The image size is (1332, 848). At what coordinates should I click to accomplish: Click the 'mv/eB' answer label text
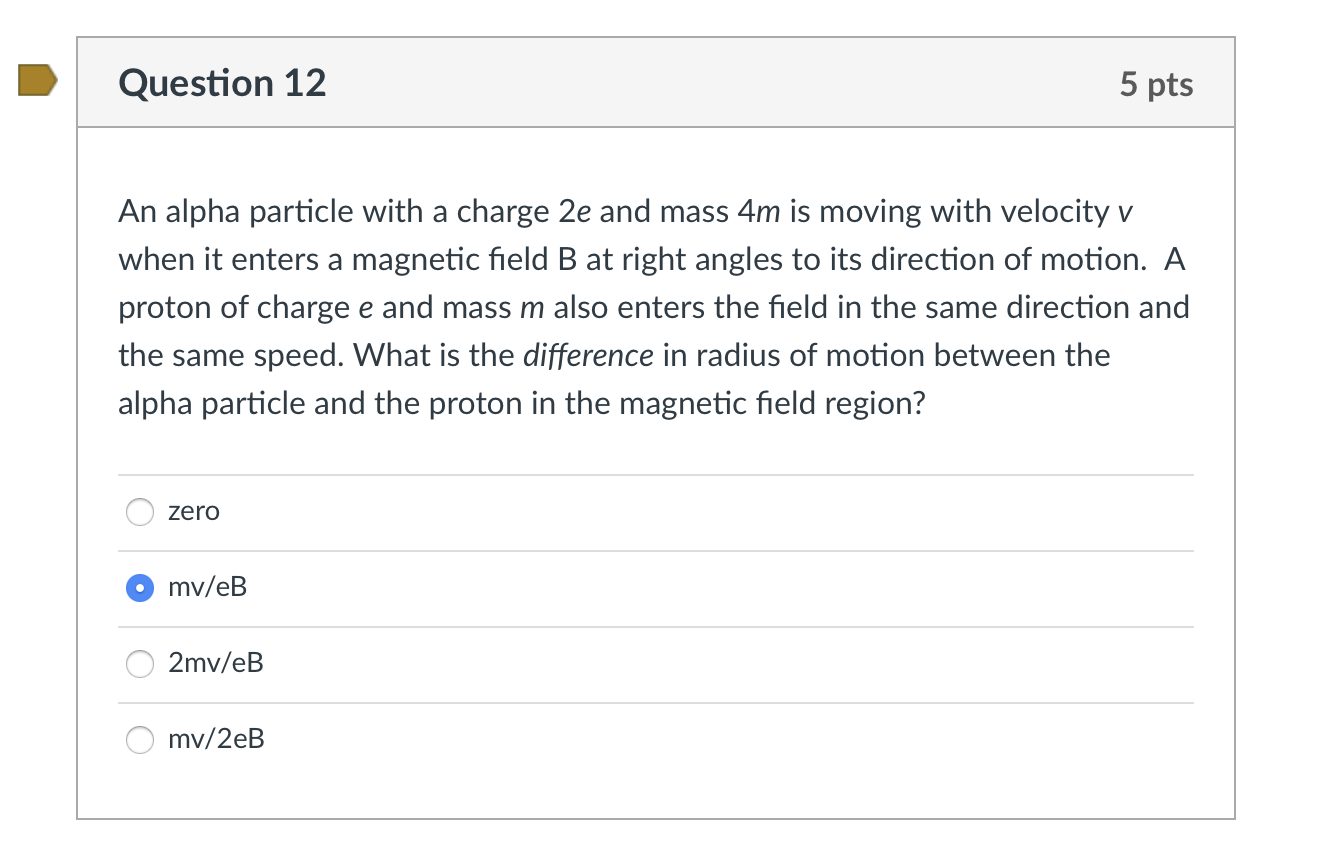(207, 588)
